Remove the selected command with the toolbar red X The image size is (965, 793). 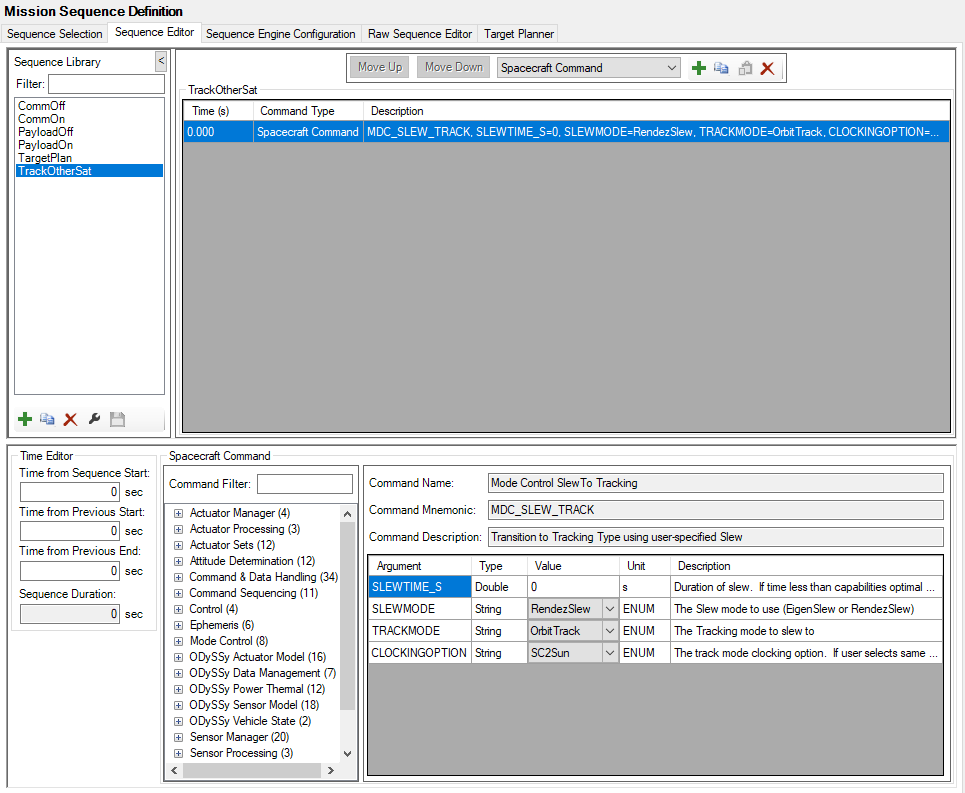click(768, 67)
